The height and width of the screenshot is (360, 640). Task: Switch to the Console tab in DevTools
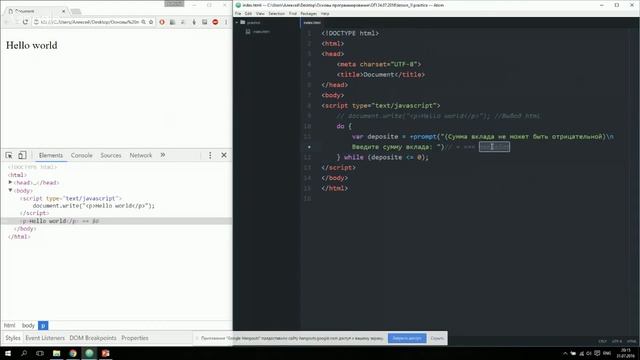coord(82,155)
